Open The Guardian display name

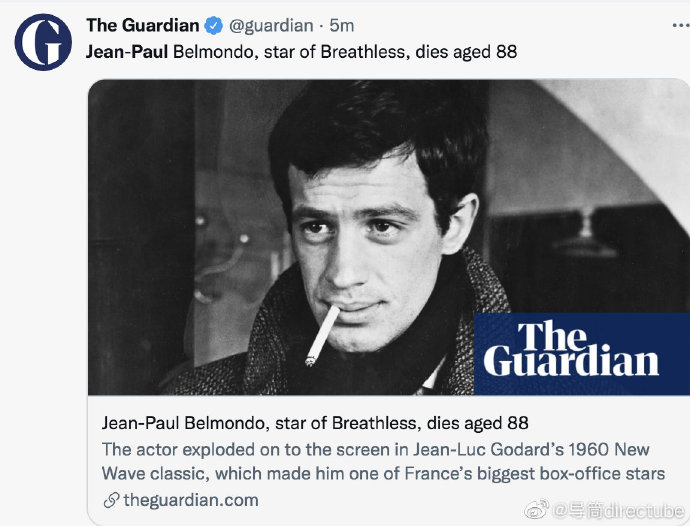(143, 26)
